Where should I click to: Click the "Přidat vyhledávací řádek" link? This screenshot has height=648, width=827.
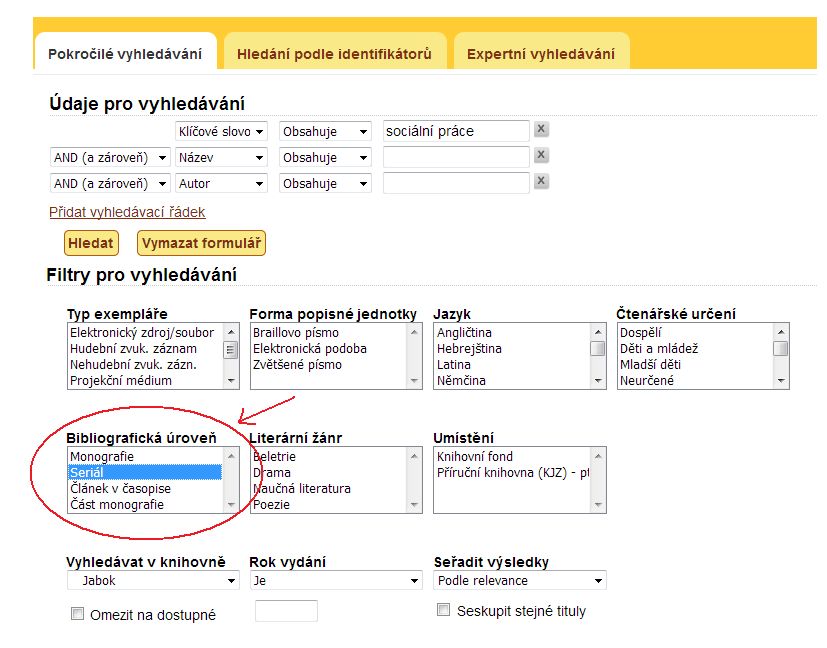tap(125, 212)
